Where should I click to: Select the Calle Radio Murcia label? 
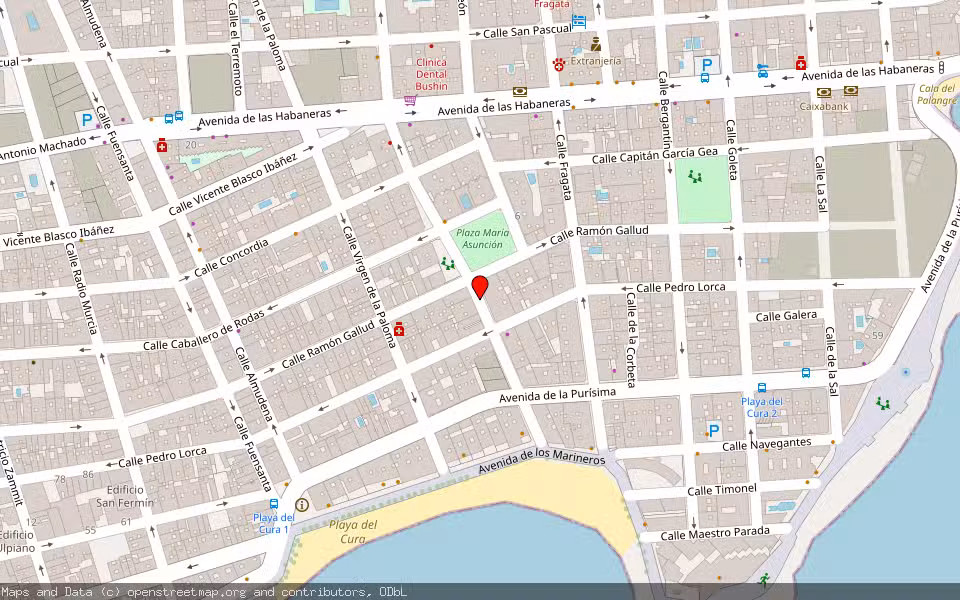[81, 288]
